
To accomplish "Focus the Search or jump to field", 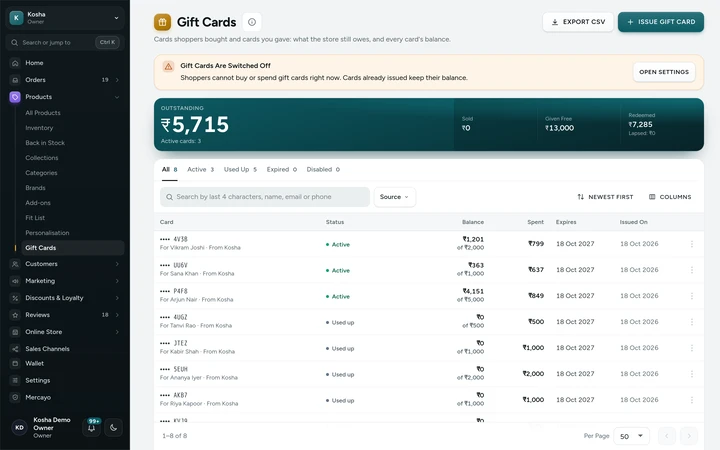I will tap(65, 42).
